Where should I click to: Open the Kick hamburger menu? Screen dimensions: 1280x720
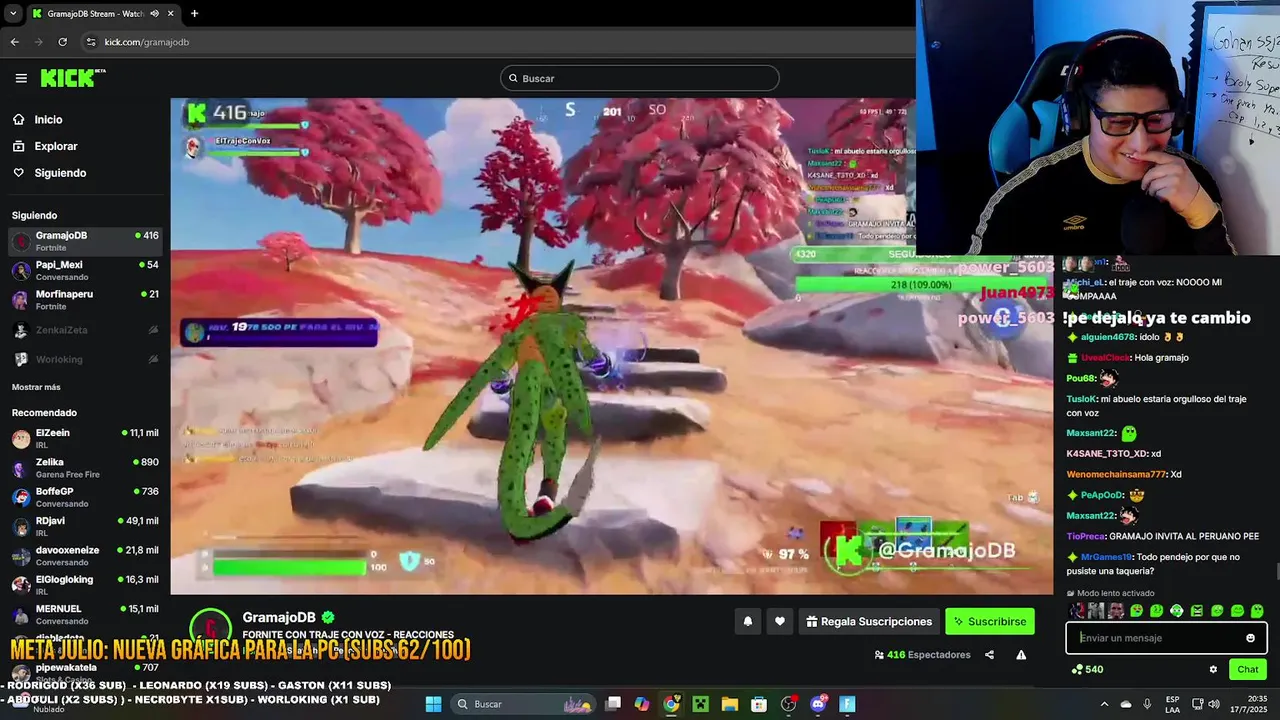(x=21, y=78)
